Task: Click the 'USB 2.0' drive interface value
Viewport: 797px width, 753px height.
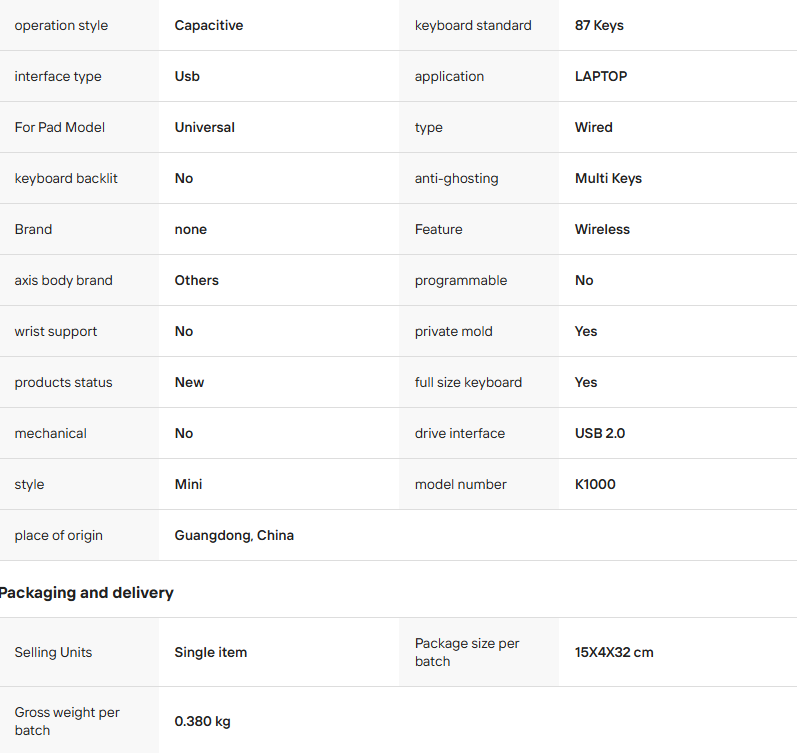Action: coord(599,433)
